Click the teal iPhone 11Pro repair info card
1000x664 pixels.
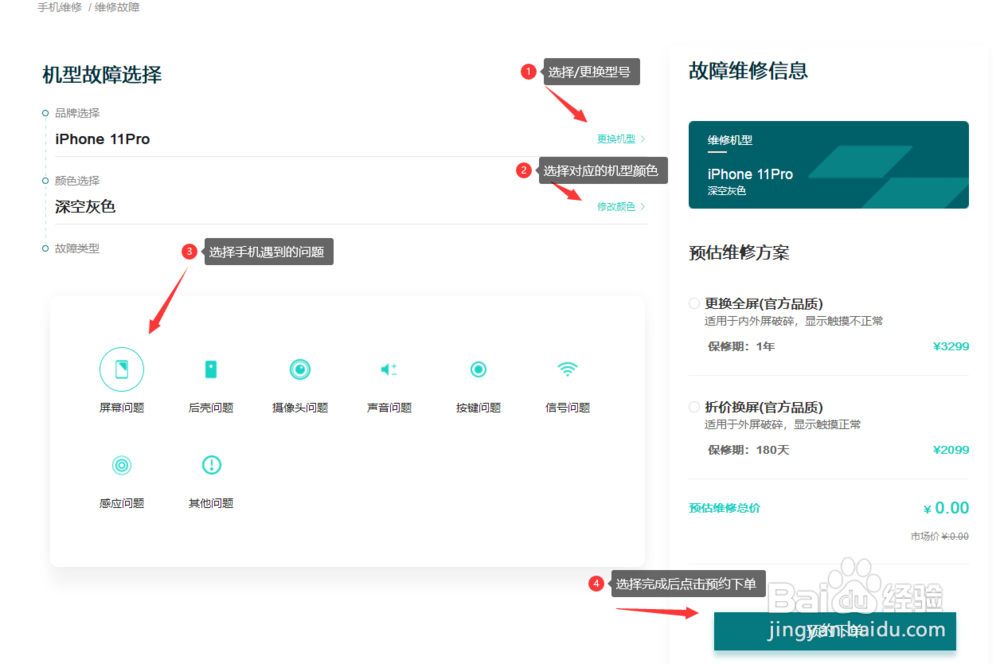[x=828, y=165]
